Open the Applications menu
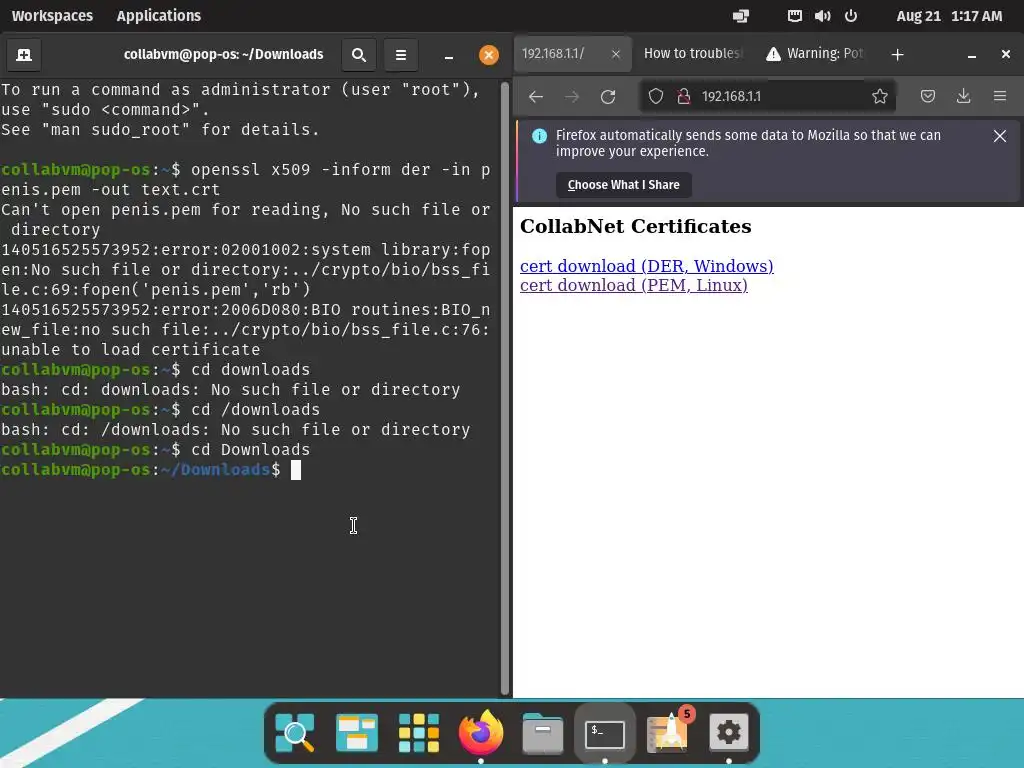The image size is (1024, 768). click(159, 16)
